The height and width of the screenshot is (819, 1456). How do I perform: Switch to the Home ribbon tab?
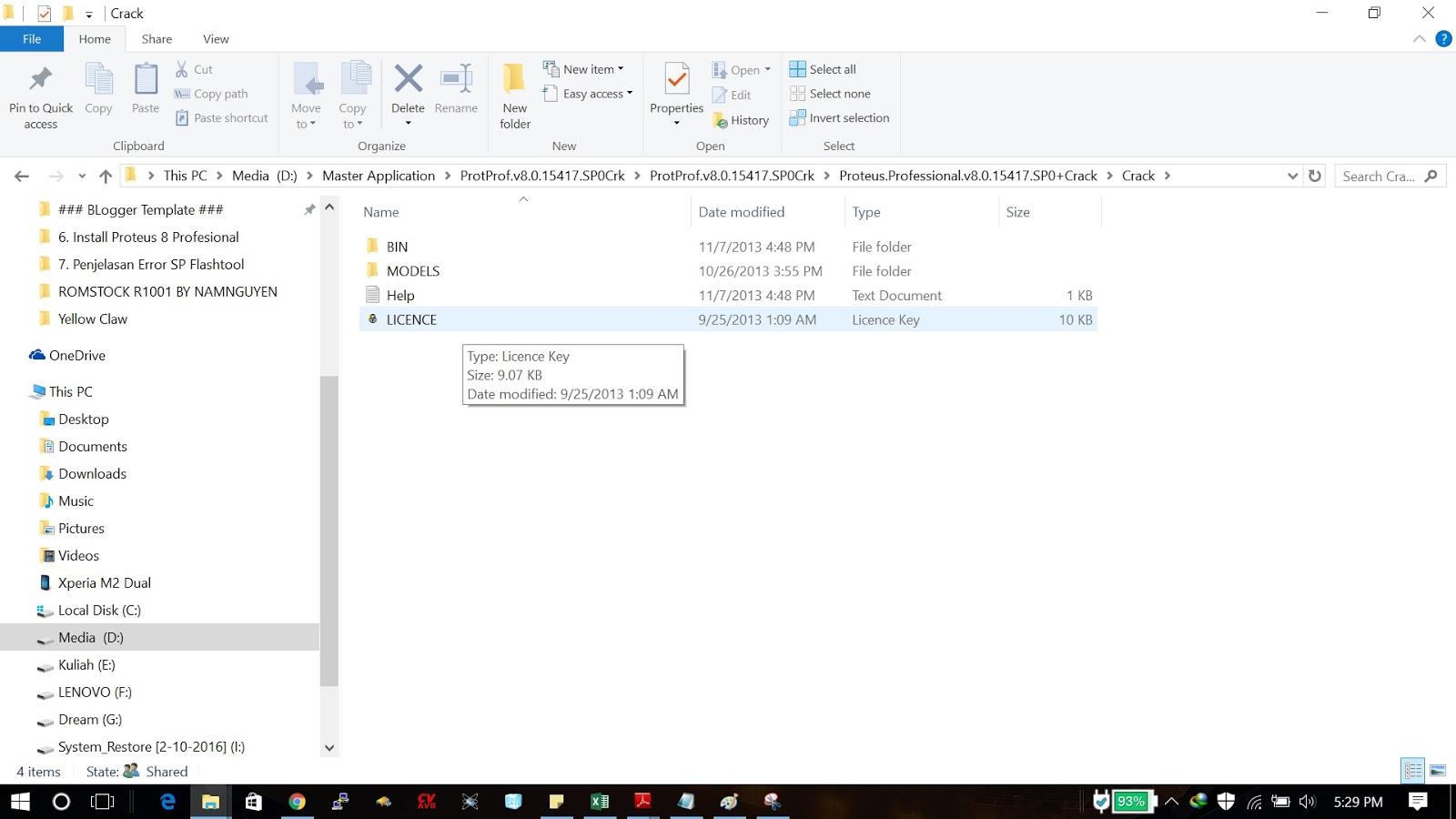pos(95,39)
